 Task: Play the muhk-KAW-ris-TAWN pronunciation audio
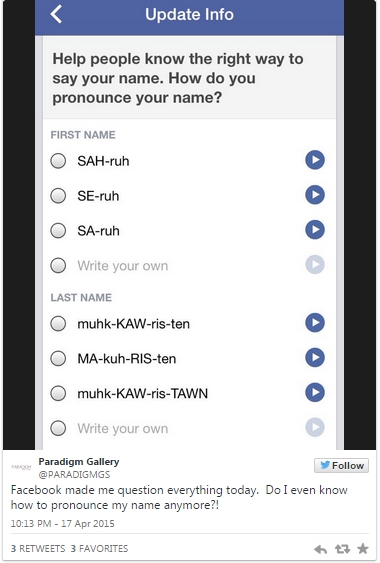click(315, 392)
